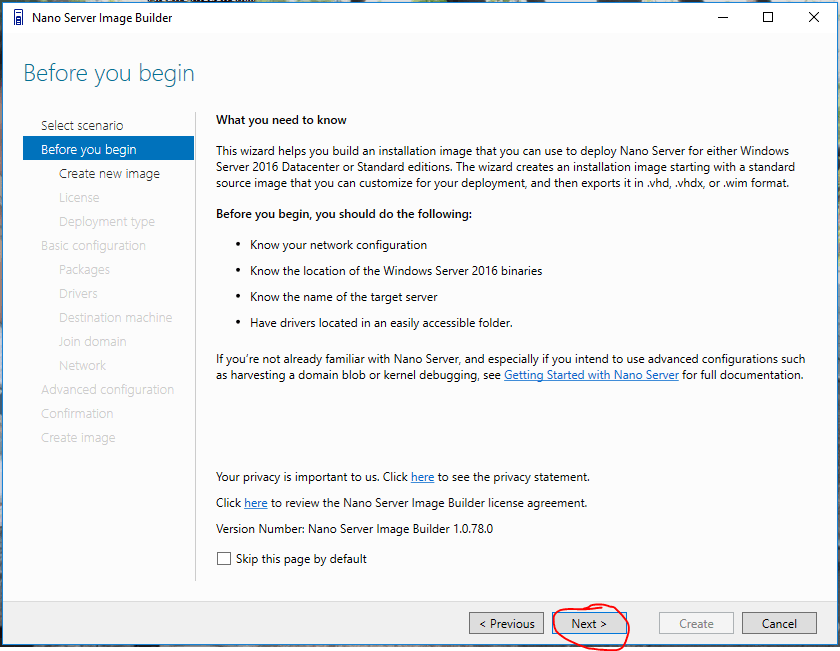Enable Skip this page by default checkbox

(224, 559)
